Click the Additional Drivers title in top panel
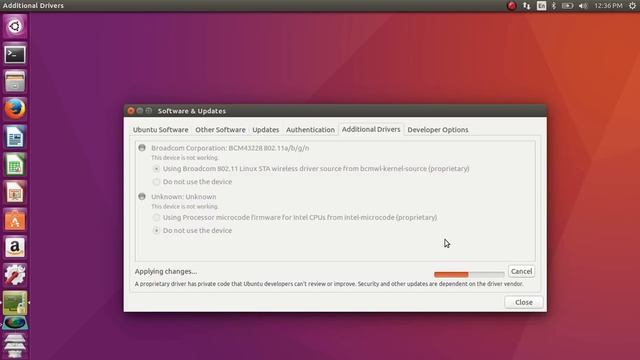 [33, 6]
